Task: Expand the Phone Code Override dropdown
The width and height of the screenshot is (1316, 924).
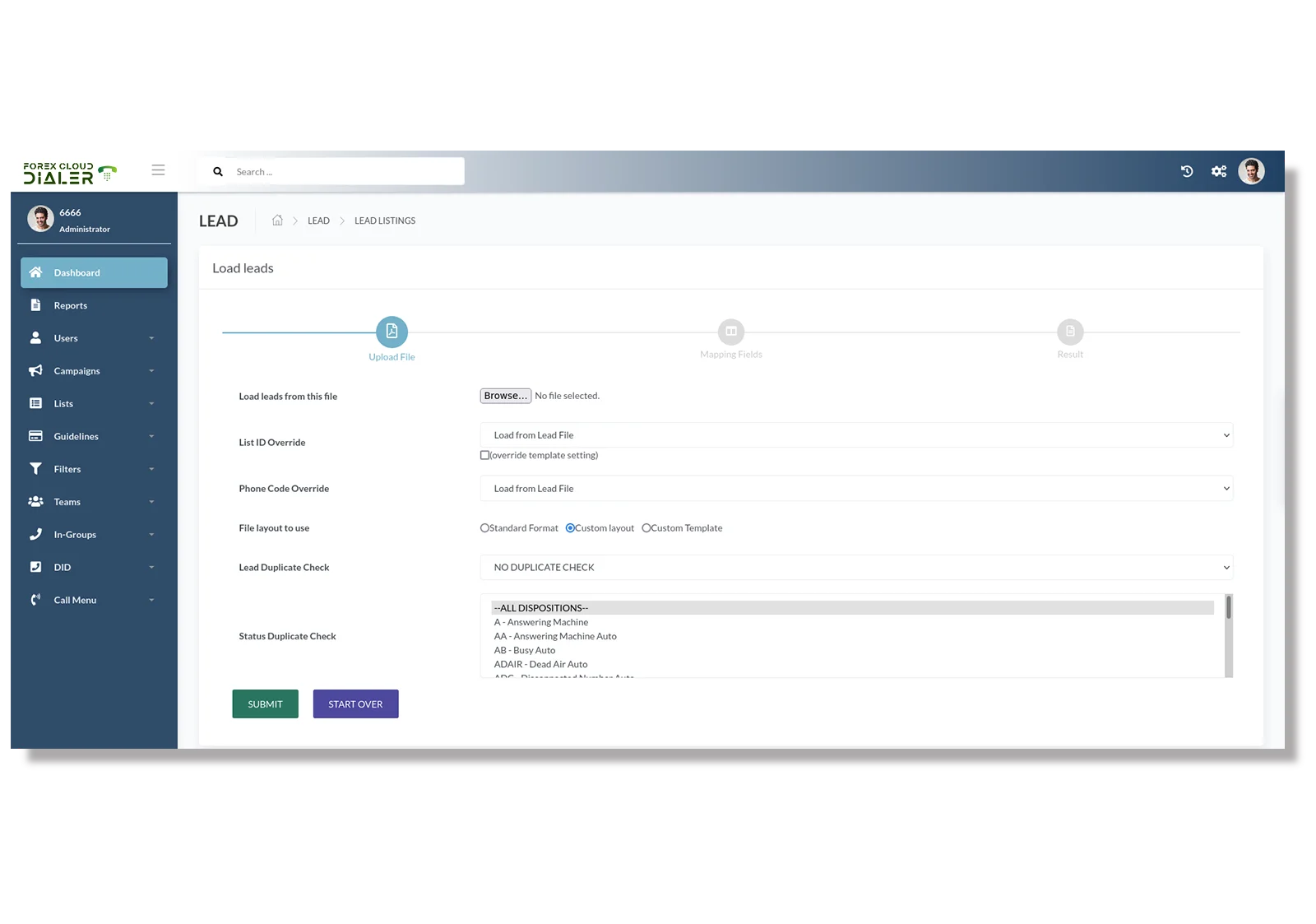Action: [x=855, y=488]
